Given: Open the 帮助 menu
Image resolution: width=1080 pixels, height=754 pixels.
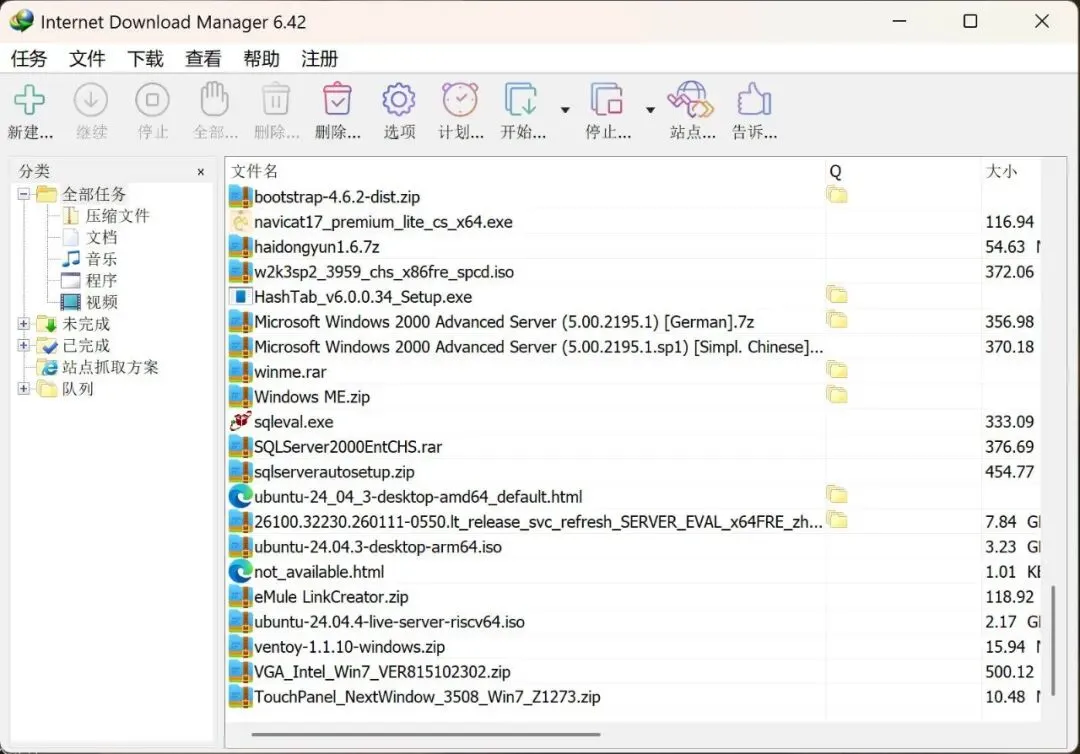Looking at the screenshot, I should (261, 59).
